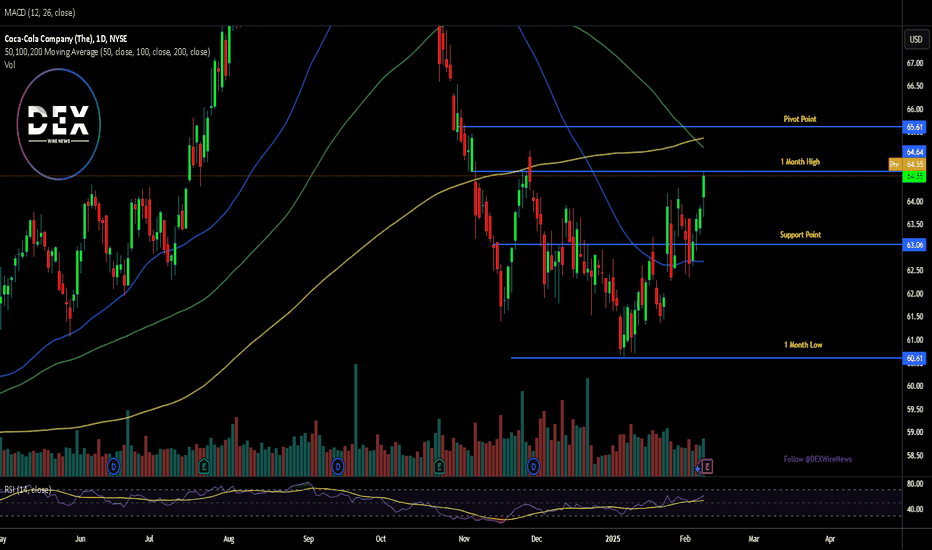Image resolution: width=932 pixels, height=550 pixels.
Task: Click the 66.50 price axis label
Action: pyautogui.click(x=915, y=86)
